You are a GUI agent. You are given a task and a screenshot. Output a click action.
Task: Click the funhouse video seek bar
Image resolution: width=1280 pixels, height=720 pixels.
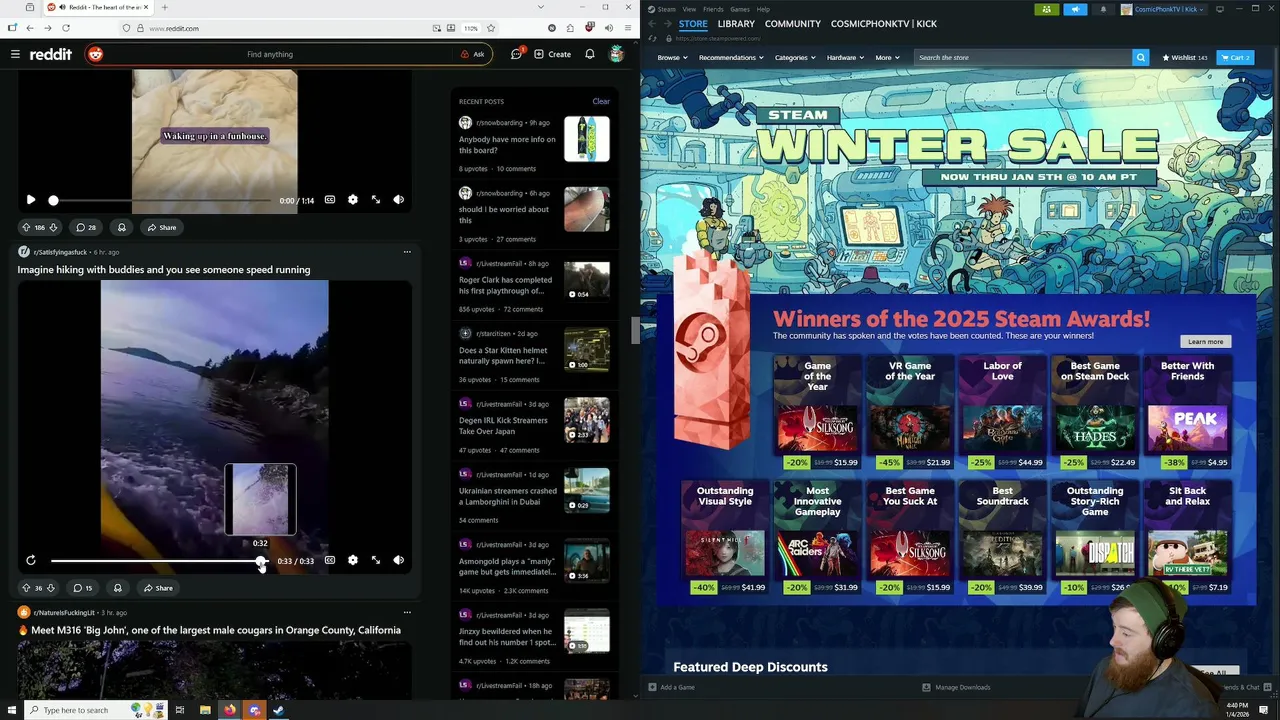[161, 200]
